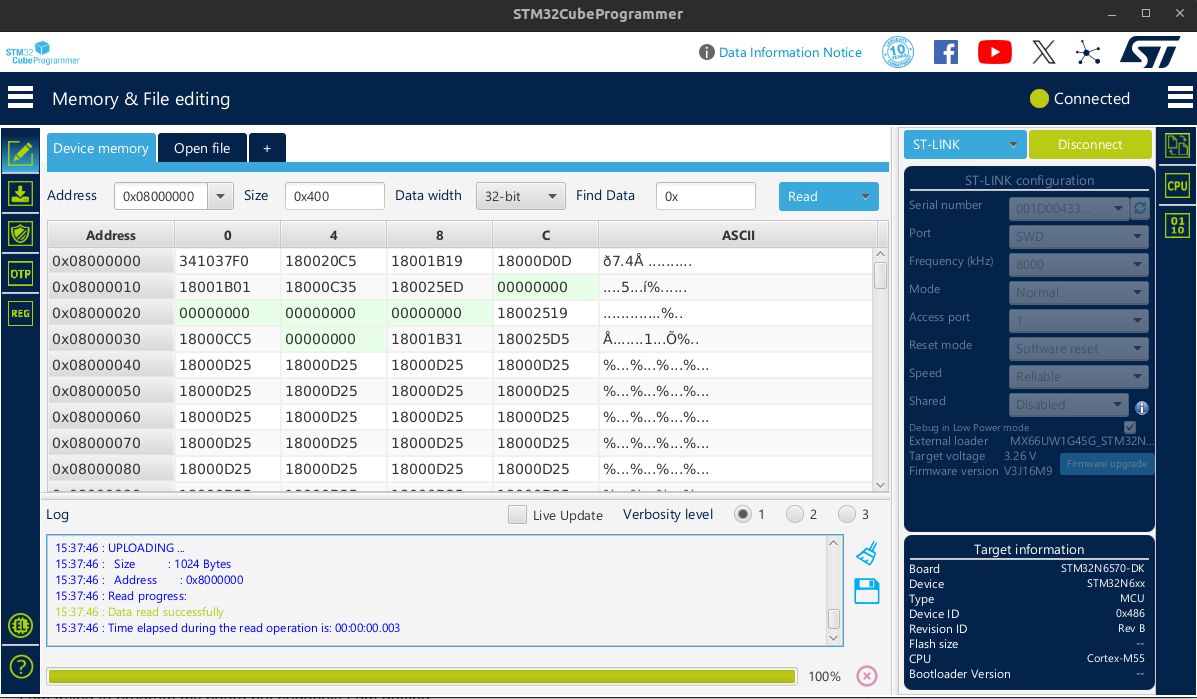Open the help question-mark icon
The image size is (1197, 699).
[x=20, y=666]
